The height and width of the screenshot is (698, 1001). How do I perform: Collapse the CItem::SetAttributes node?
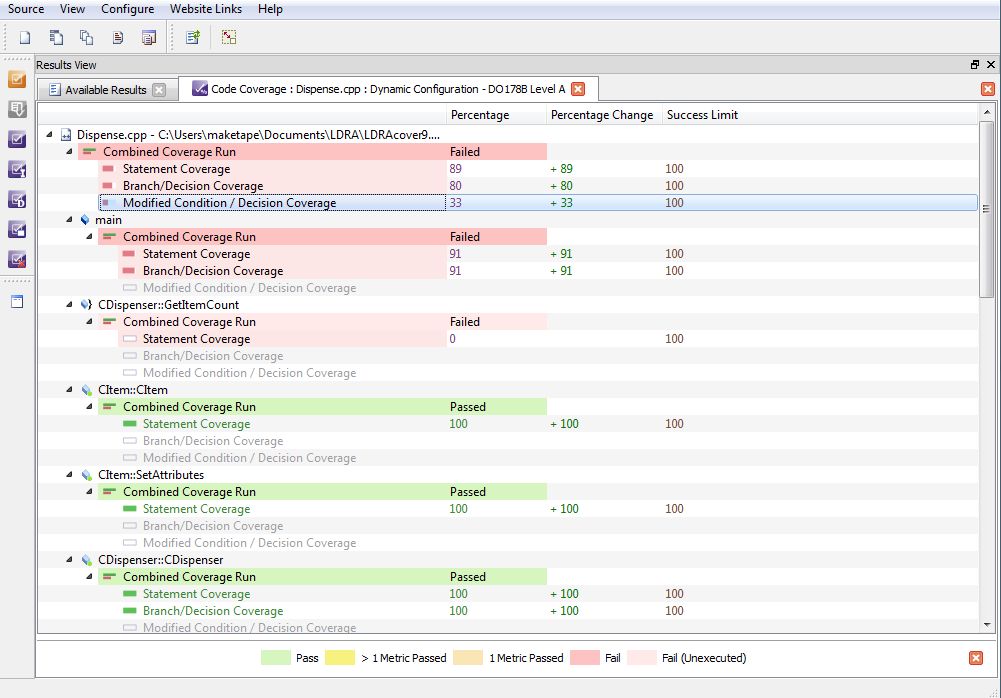click(69, 475)
